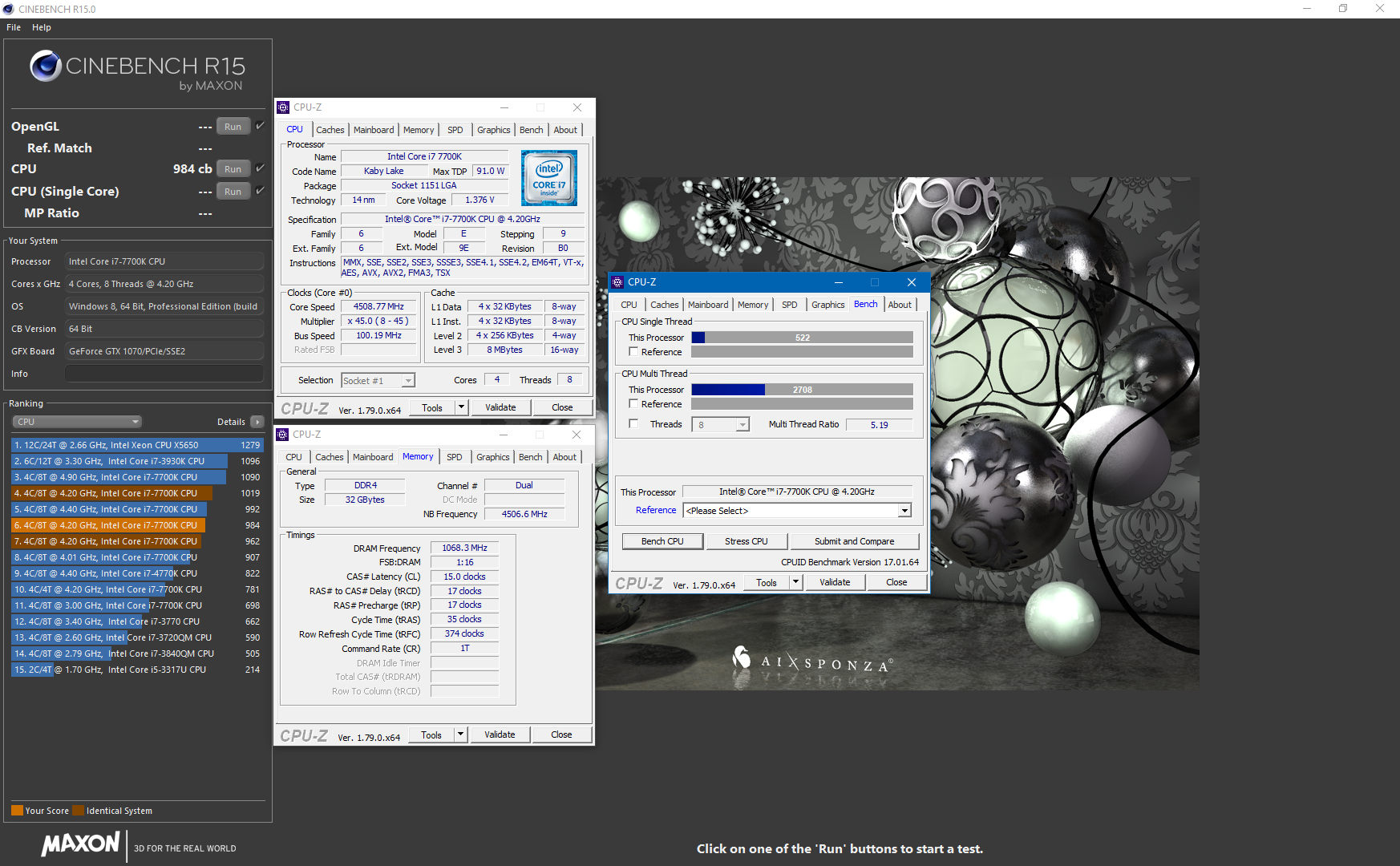
Task: Select ranking row 9 Intel Core i7-4770K
Action: pos(137,573)
